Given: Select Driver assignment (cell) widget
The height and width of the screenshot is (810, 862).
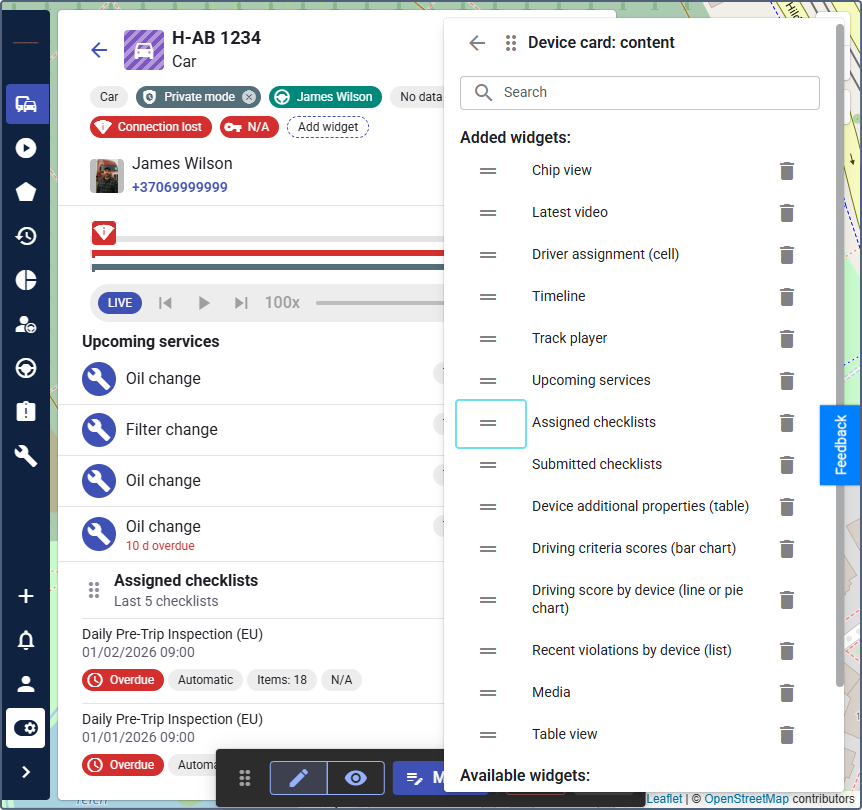Looking at the screenshot, I should pyautogui.click(x=605, y=254).
